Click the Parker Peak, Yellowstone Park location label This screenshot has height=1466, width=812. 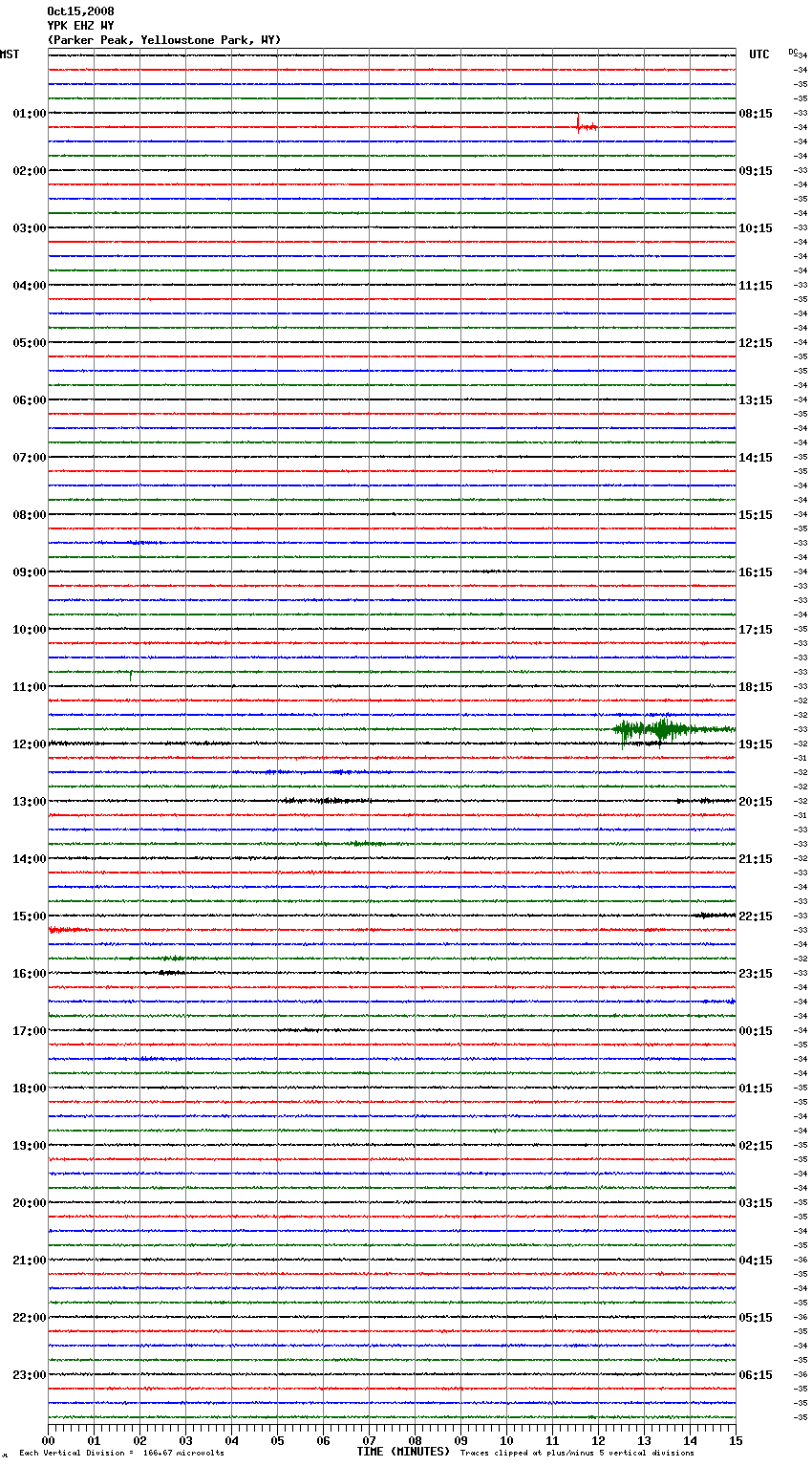163,40
